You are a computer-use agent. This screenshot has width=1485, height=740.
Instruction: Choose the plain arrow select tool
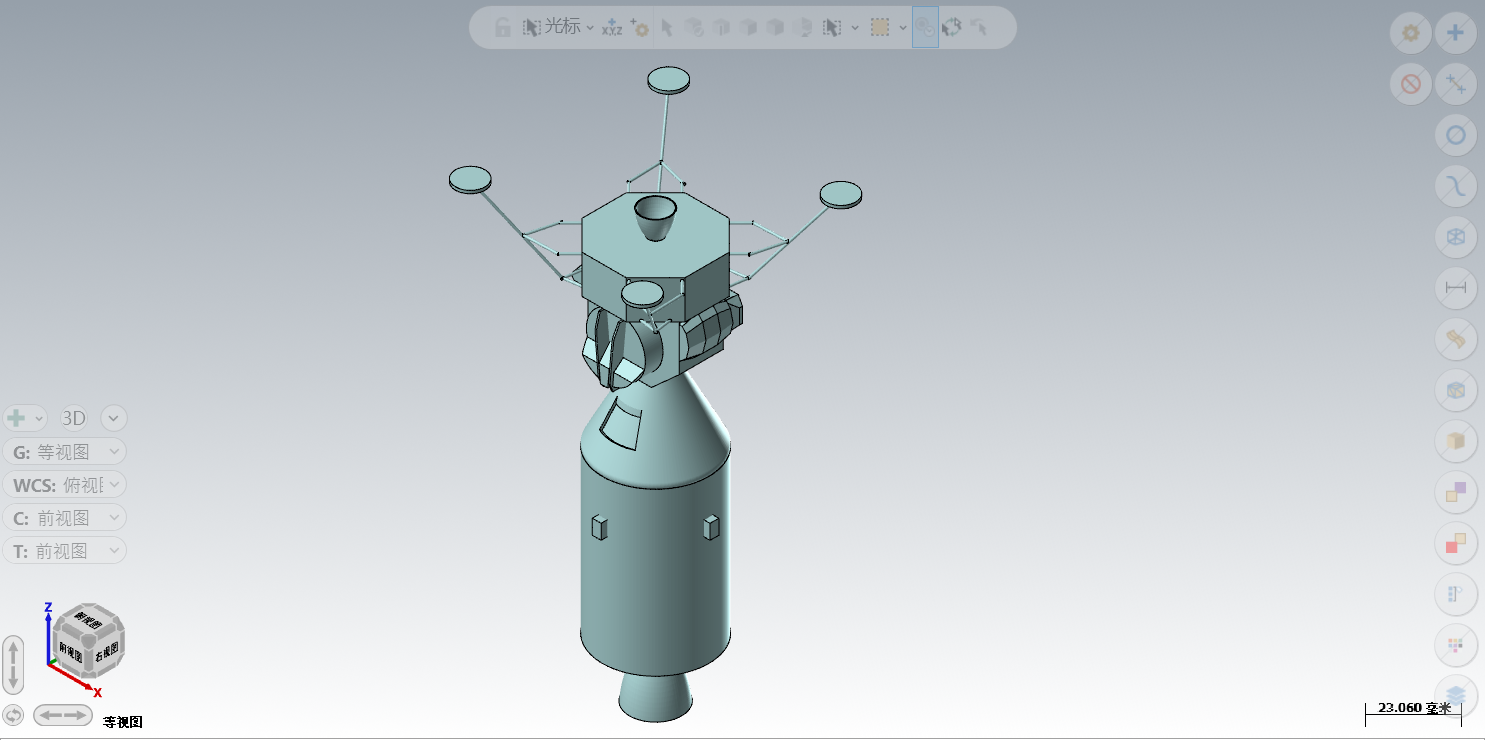coord(667,28)
